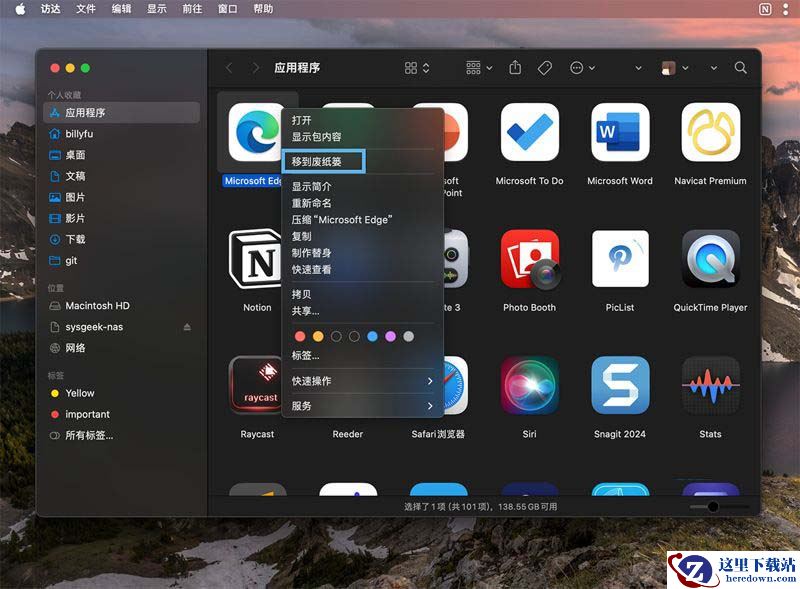
Task: Click the Share toolbar icon
Action: pos(515,67)
